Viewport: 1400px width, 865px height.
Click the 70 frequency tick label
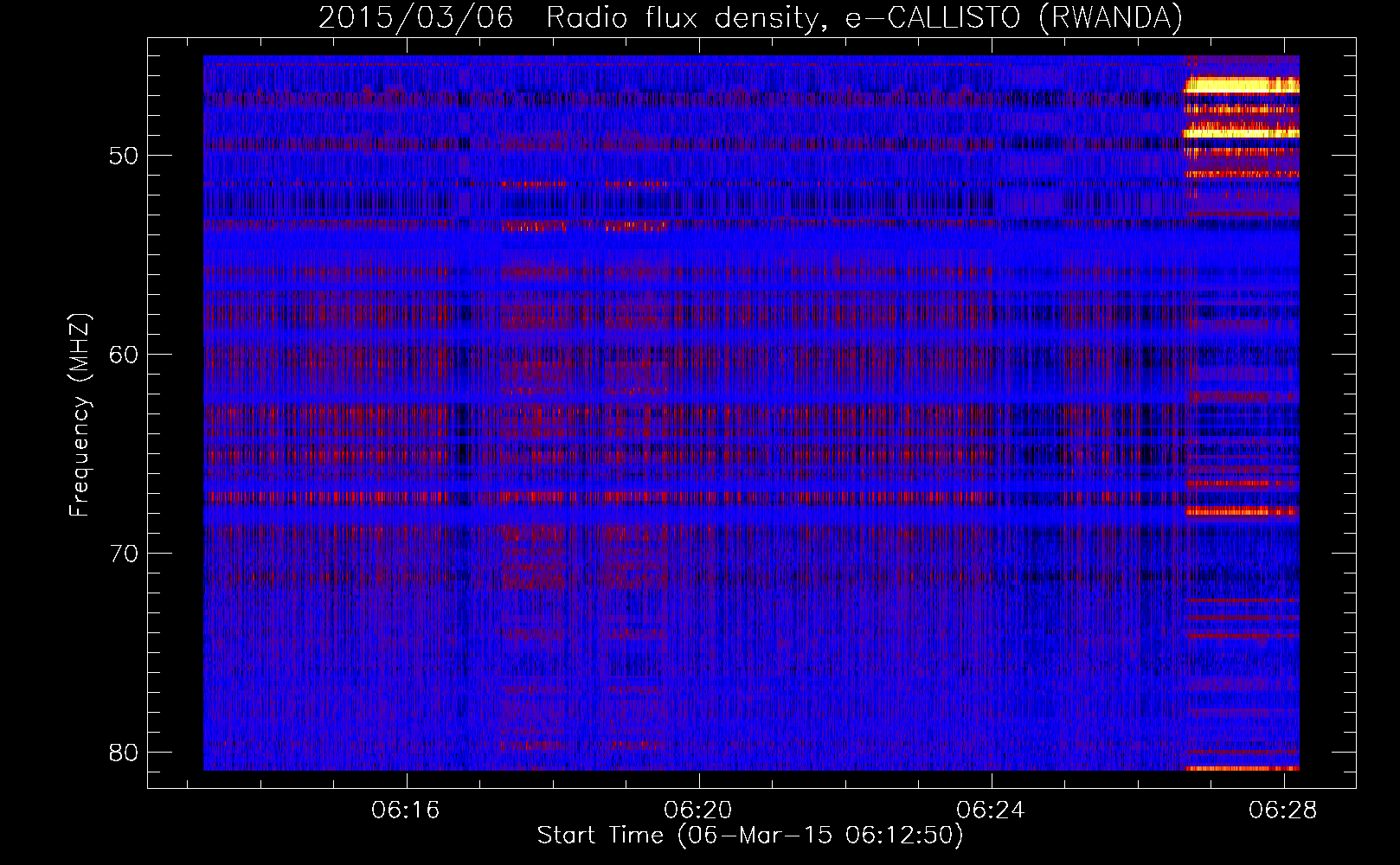(124, 554)
